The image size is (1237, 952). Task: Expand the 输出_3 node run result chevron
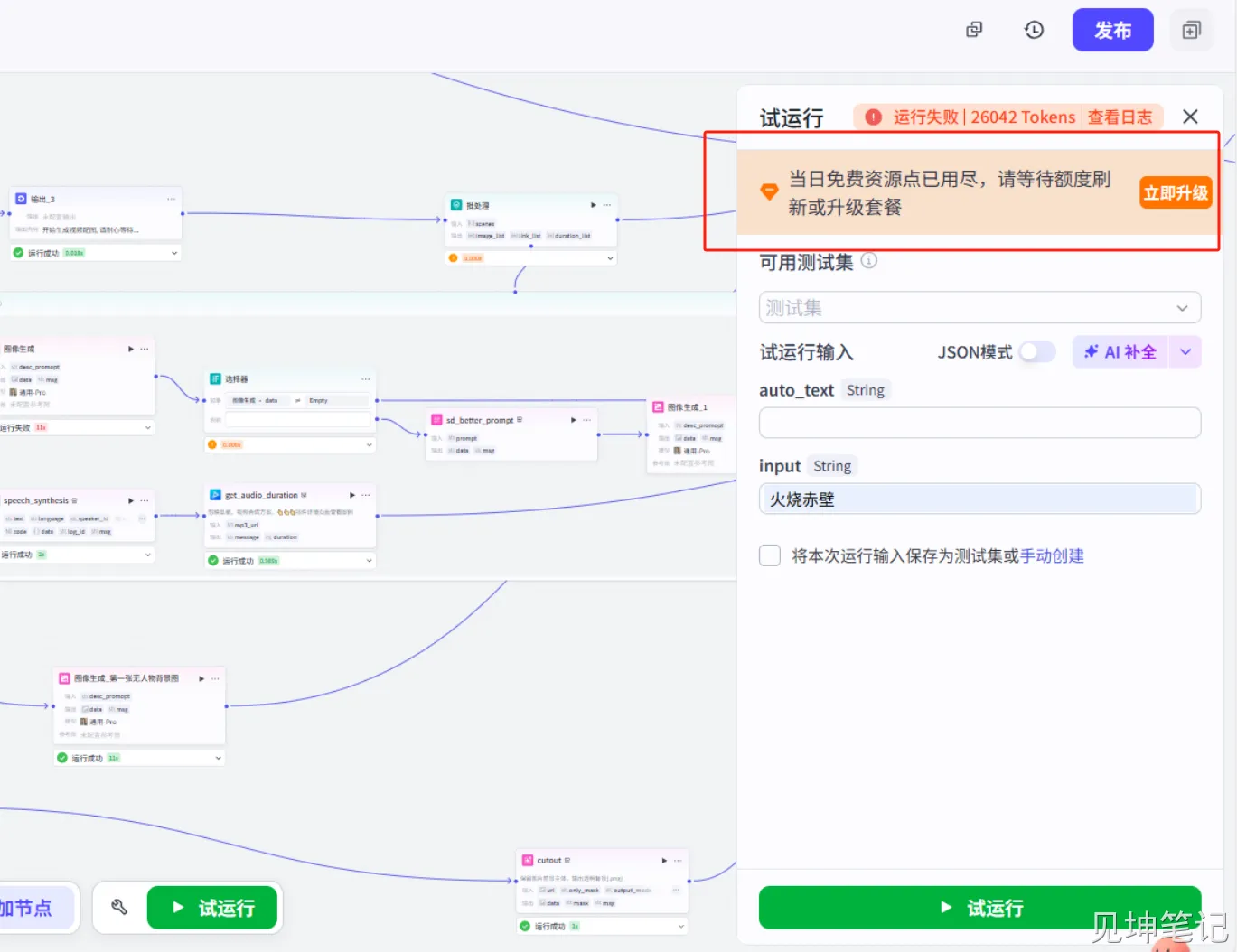(x=174, y=253)
